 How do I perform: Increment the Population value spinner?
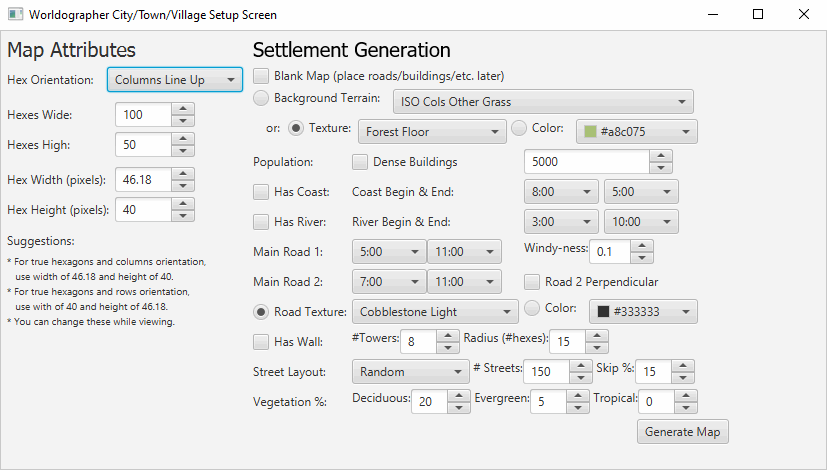click(661, 156)
